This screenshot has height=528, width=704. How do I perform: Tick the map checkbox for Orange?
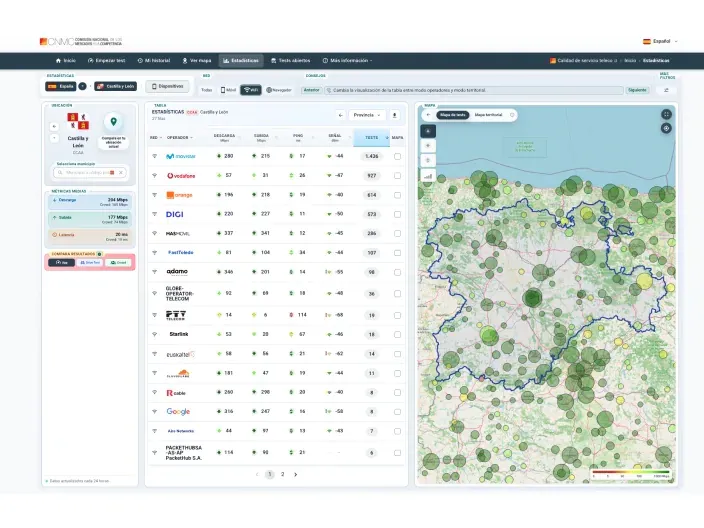(x=397, y=195)
